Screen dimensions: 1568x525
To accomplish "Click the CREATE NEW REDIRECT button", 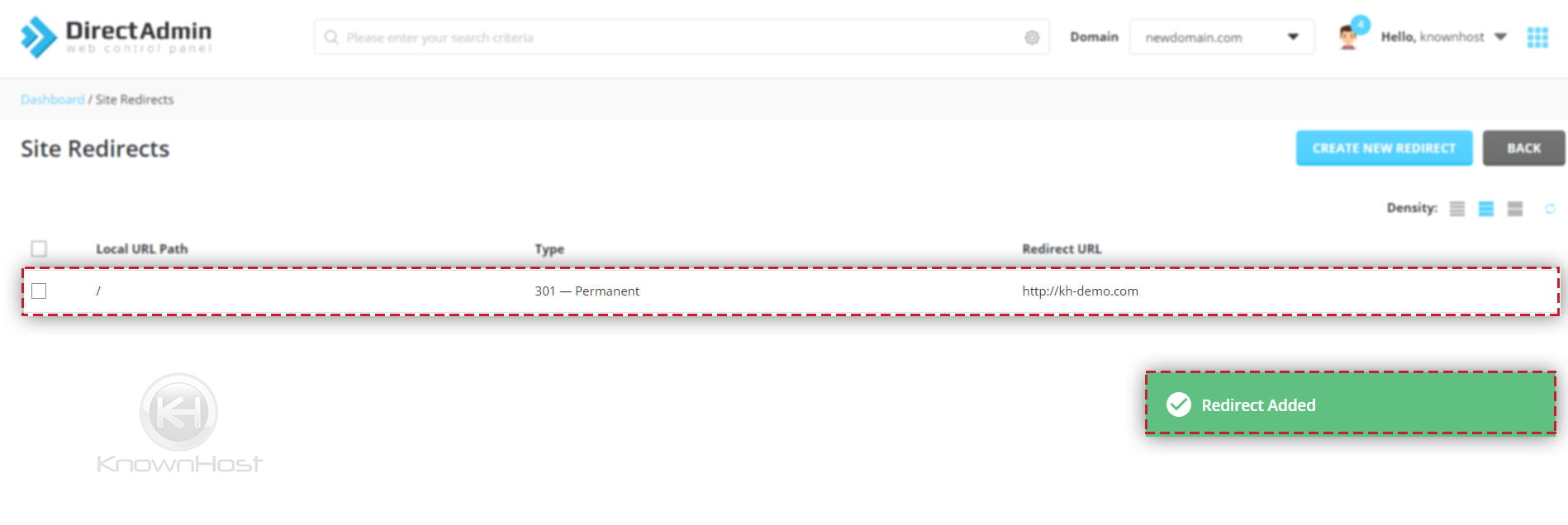I will (x=1383, y=149).
